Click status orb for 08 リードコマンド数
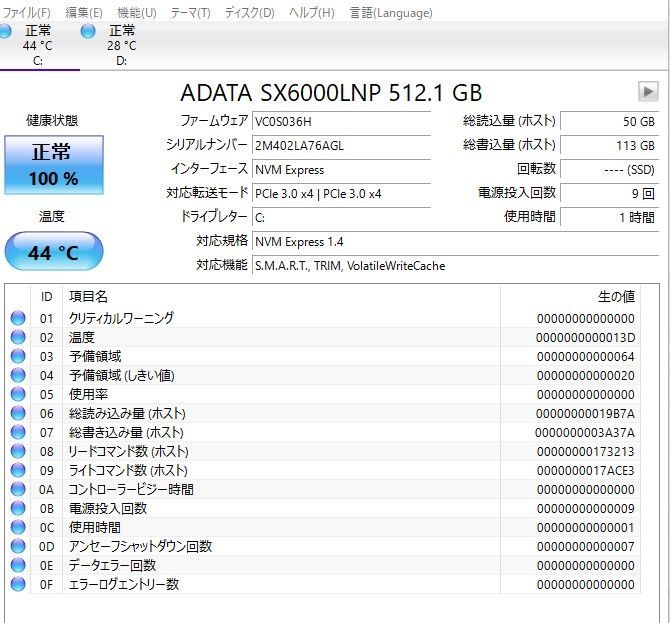This screenshot has width=670, height=623. 18,451
